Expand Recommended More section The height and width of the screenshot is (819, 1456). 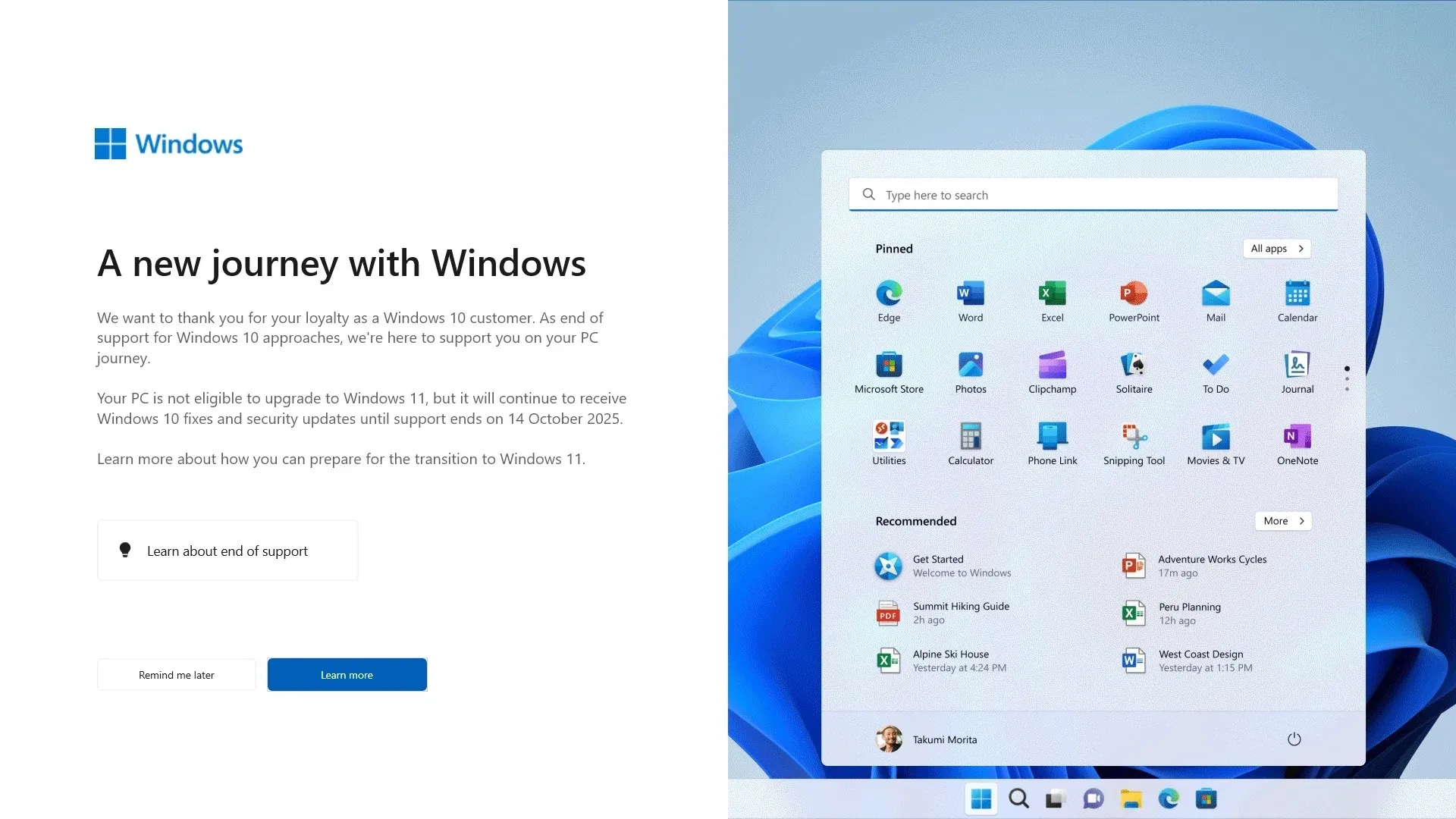click(x=1284, y=520)
